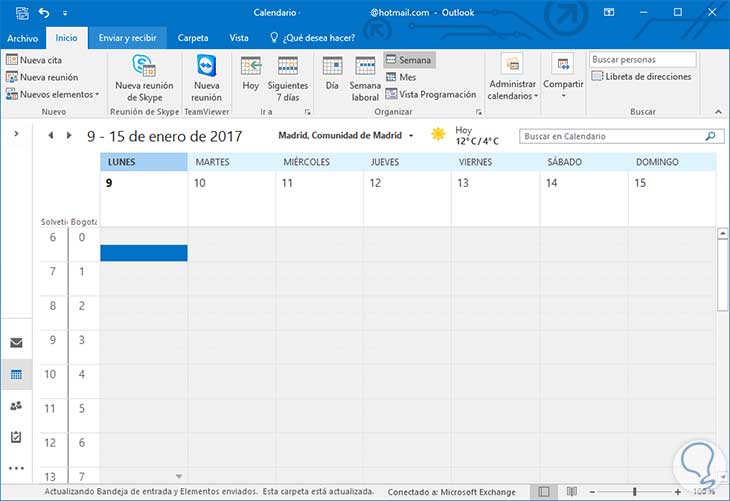Click Send/Receive quick access icon
Image resolution: width=730 pixels, height=501 pixels.
(22, 13)
